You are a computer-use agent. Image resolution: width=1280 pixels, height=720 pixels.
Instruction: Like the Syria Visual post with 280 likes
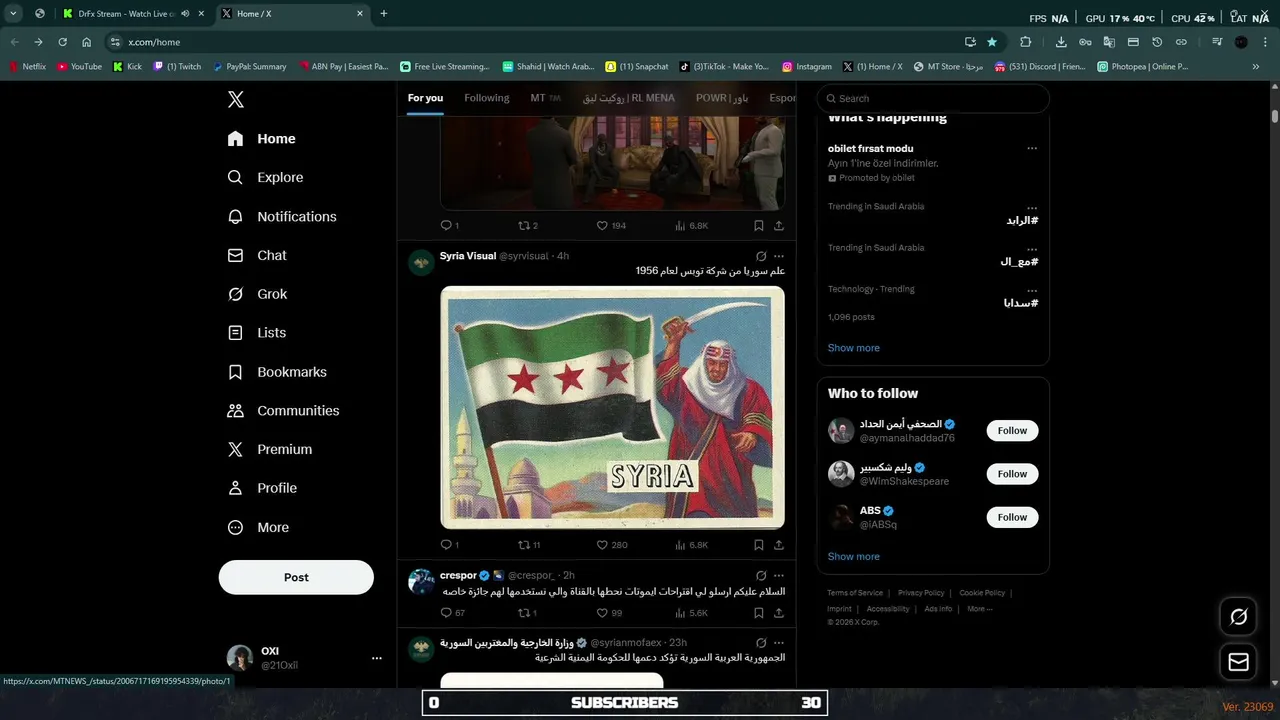(x=612, y=545)
